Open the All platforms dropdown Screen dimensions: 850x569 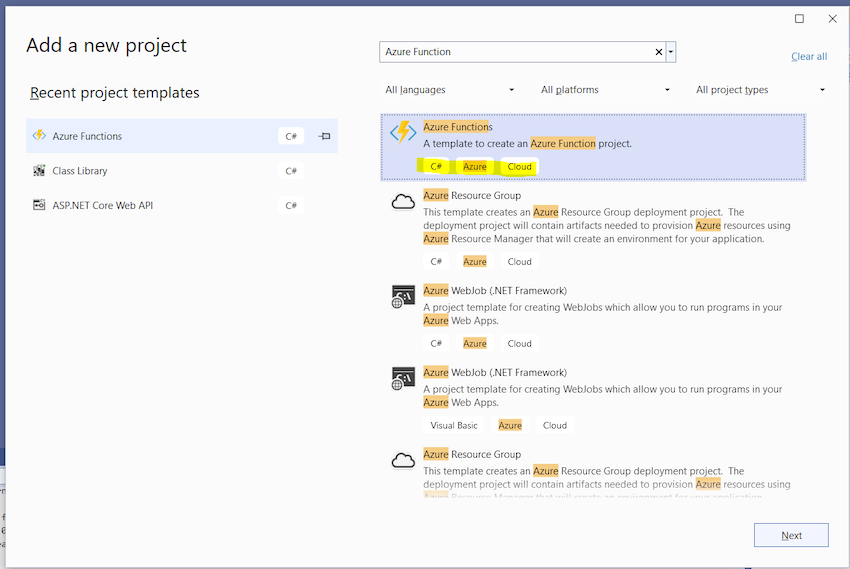point(605,90)
